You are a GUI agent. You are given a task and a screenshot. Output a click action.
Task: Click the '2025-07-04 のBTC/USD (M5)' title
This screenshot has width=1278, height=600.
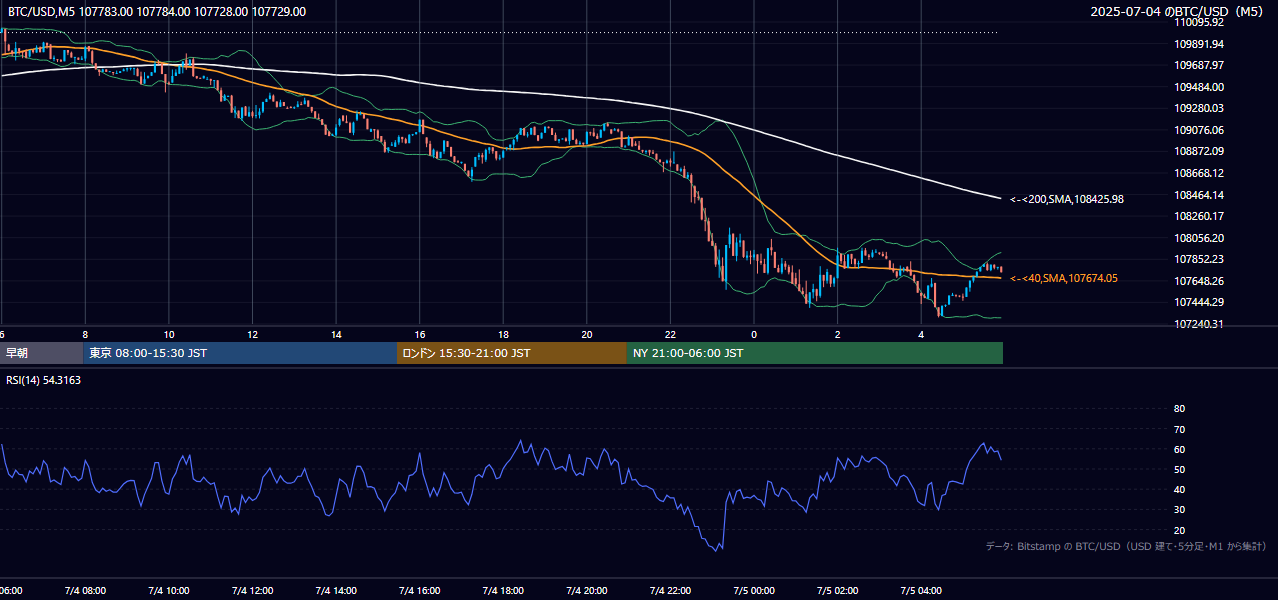pyautogui.click(x=1178, y=12)
